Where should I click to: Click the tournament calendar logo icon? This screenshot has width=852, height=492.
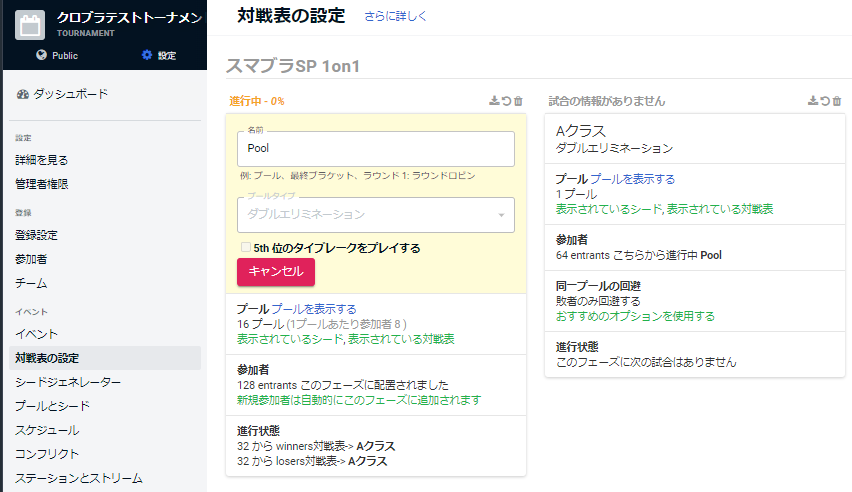tap(30, 25)
